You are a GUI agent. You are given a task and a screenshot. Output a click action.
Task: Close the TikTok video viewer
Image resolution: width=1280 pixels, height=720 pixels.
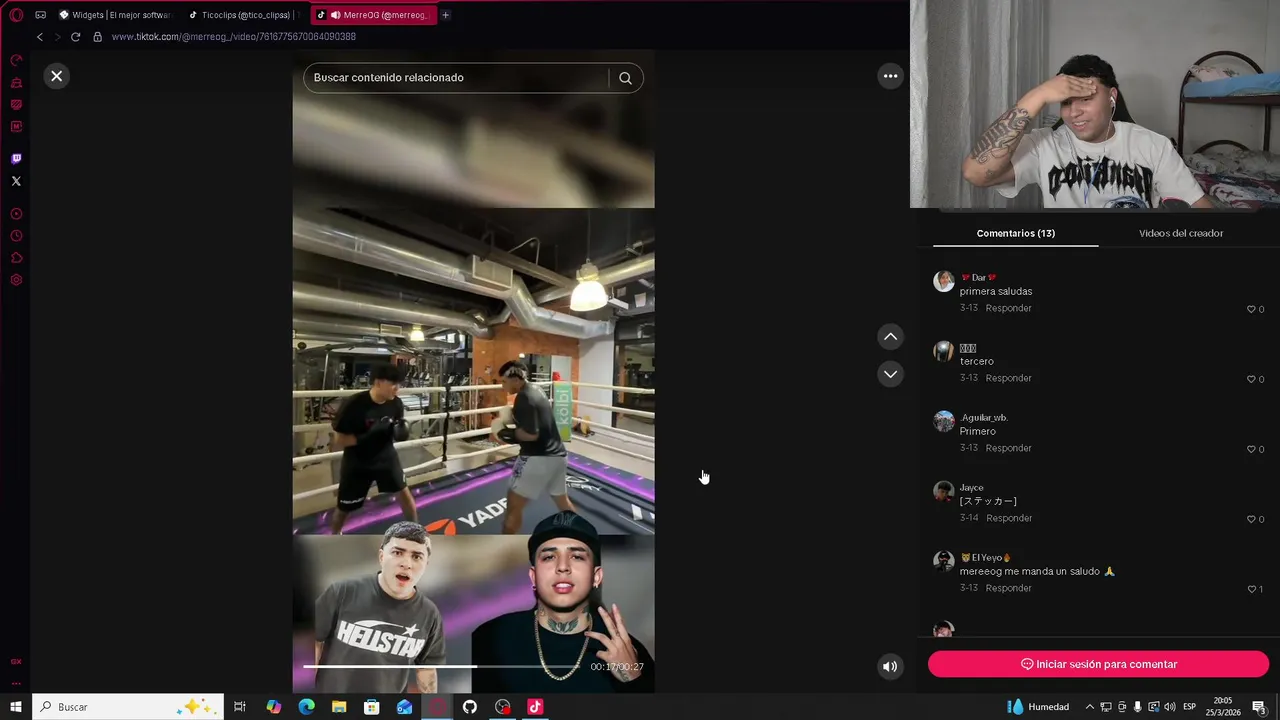[57, 76]
